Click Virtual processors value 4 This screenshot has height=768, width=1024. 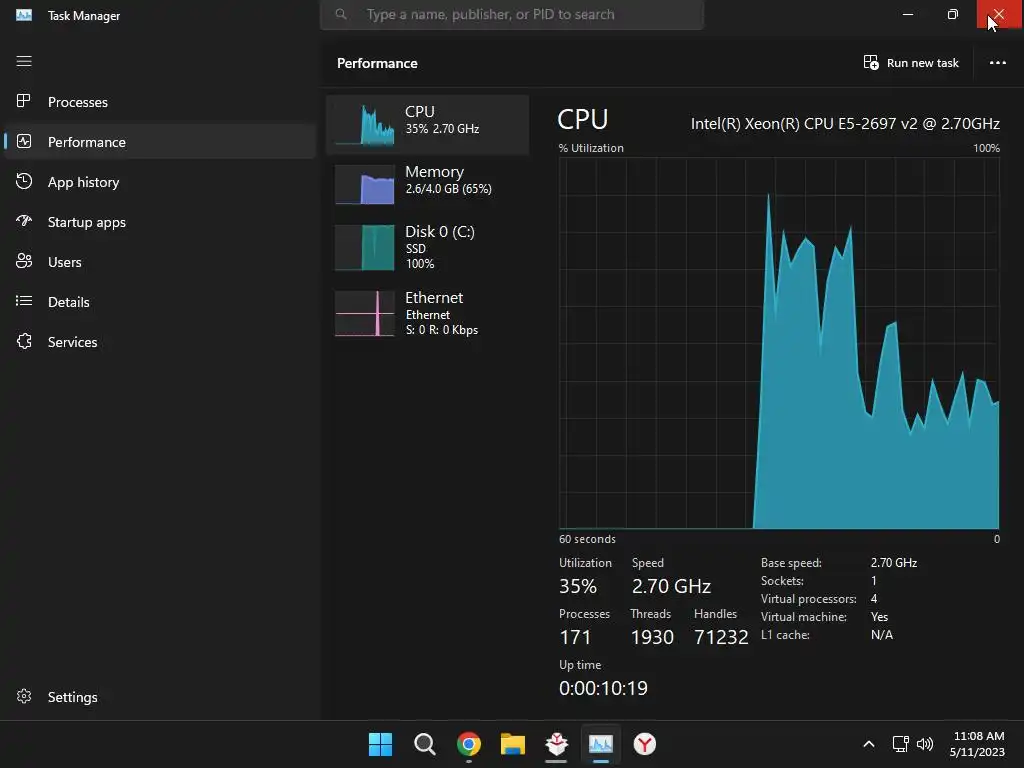pos(874,598)
